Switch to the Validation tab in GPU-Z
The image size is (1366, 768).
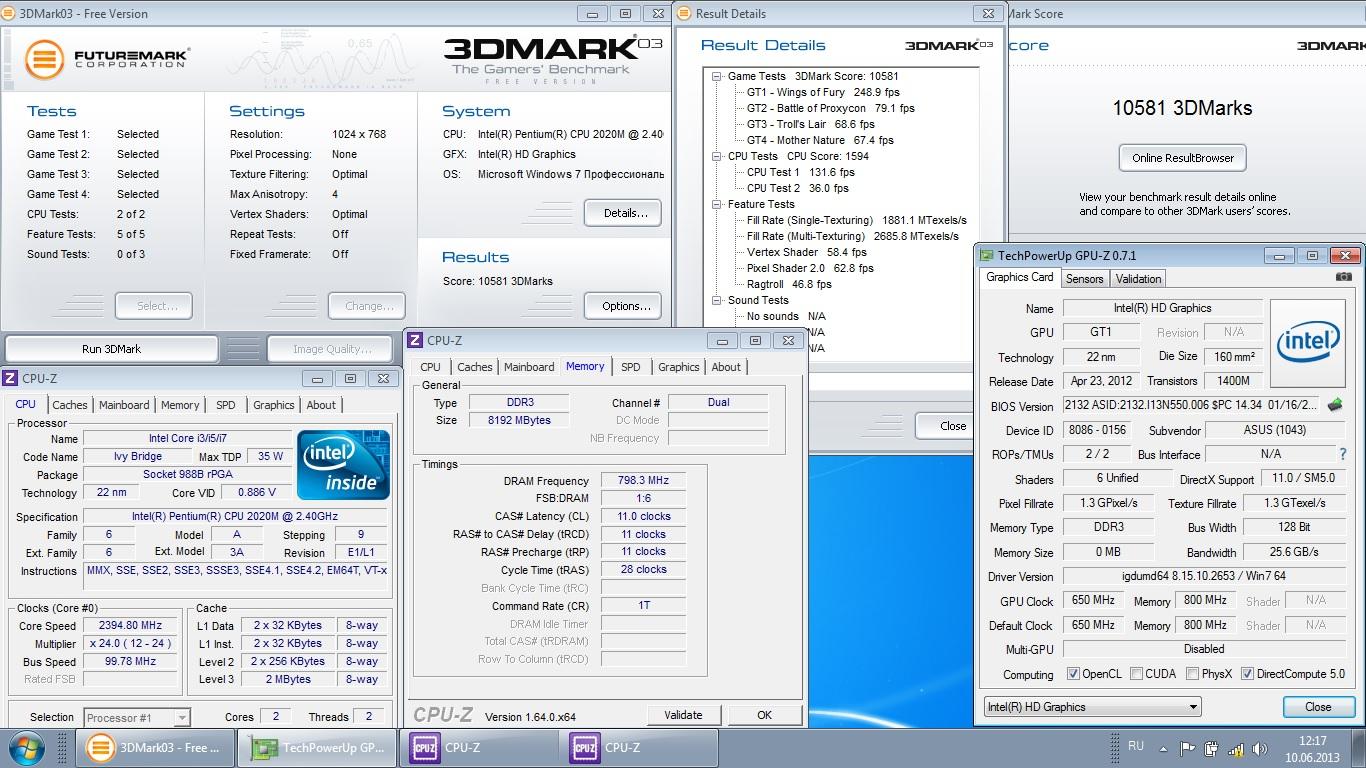pyautogui.click(x=1138, y=279)
